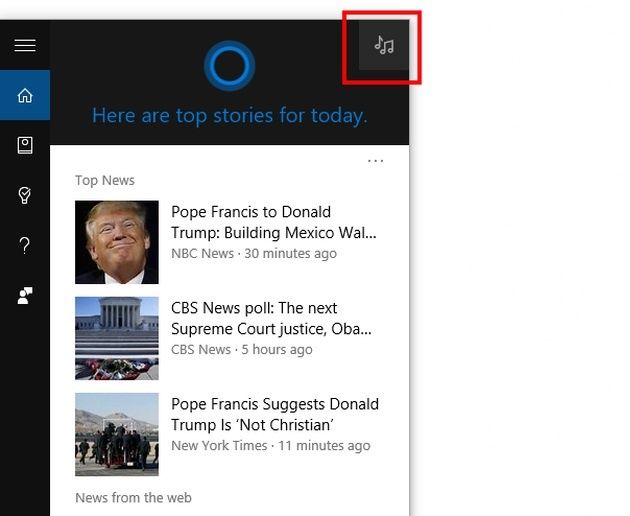Open the Notebook icon in sidebar
The width and height of the screenshot is (630, 516).
[25, 145]
